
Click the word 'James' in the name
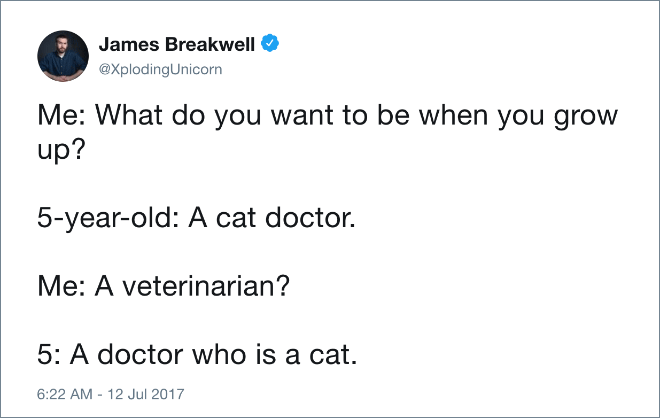[x=129, y=44]
